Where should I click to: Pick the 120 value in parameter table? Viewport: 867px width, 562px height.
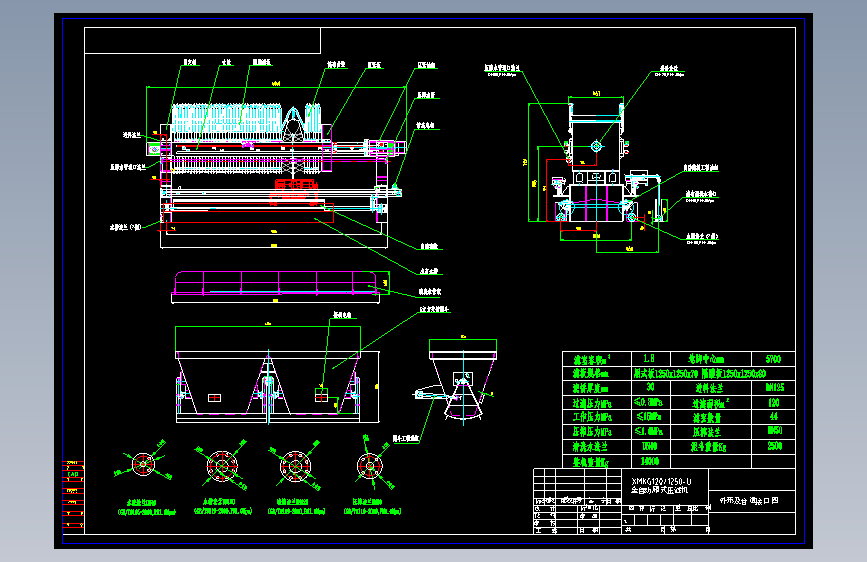[773, 402]
